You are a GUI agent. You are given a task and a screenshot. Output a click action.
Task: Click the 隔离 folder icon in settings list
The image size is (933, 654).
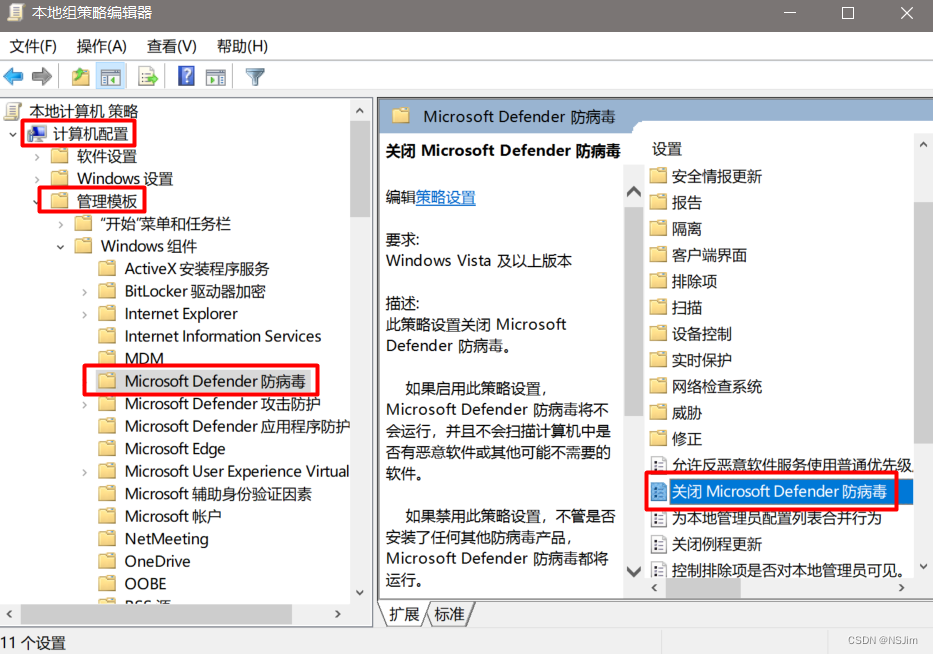(x=658, y=228)
